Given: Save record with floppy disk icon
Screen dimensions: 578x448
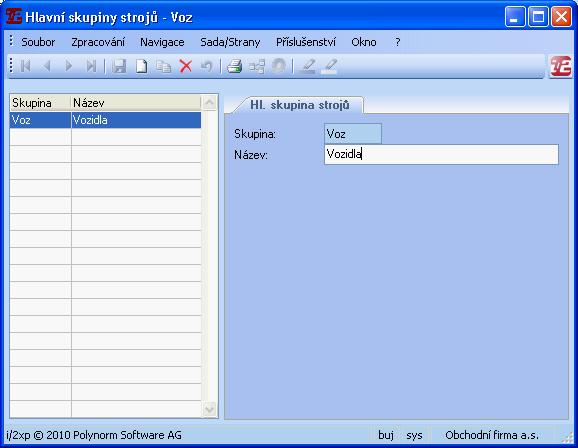Looking at the screenshot, I should point(119,66).
